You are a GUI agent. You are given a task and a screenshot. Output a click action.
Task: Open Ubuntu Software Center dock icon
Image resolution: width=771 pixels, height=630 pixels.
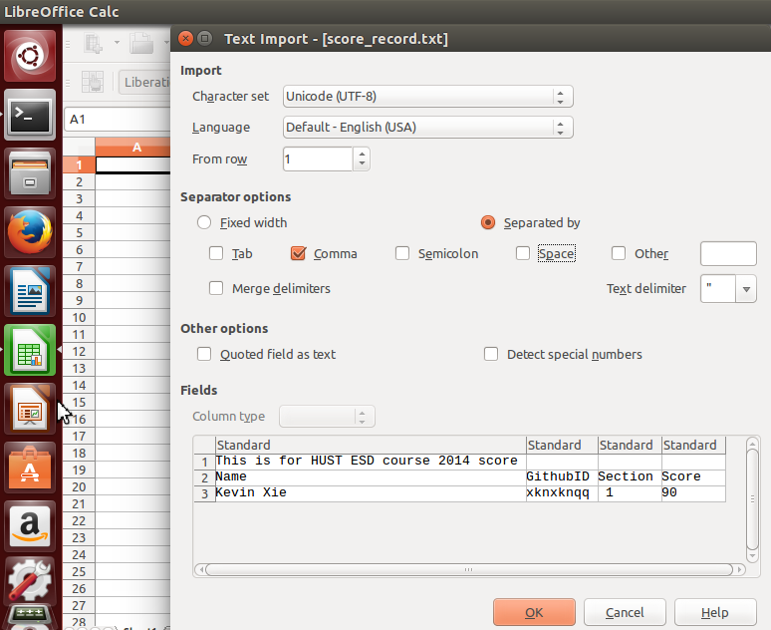30,468
